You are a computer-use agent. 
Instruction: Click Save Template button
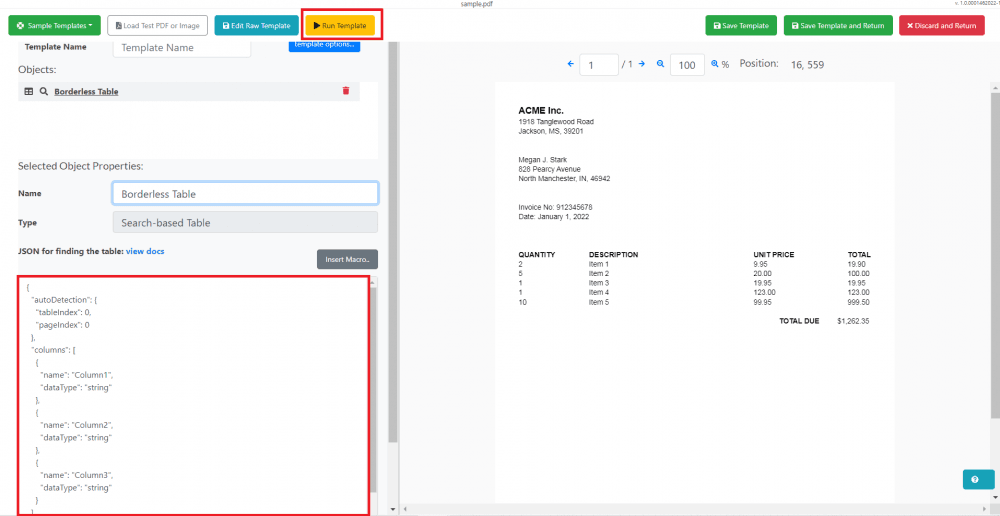(740, 25)
